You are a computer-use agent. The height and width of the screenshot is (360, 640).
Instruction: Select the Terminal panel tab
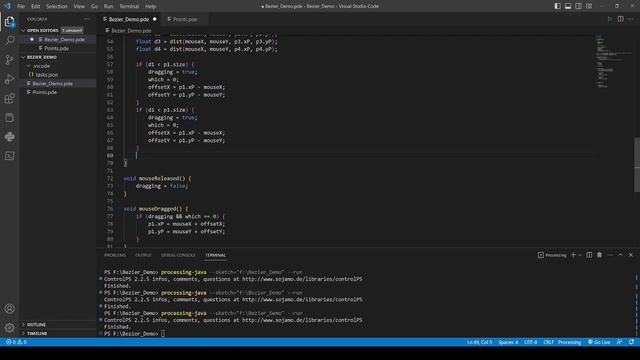(216, 255)
